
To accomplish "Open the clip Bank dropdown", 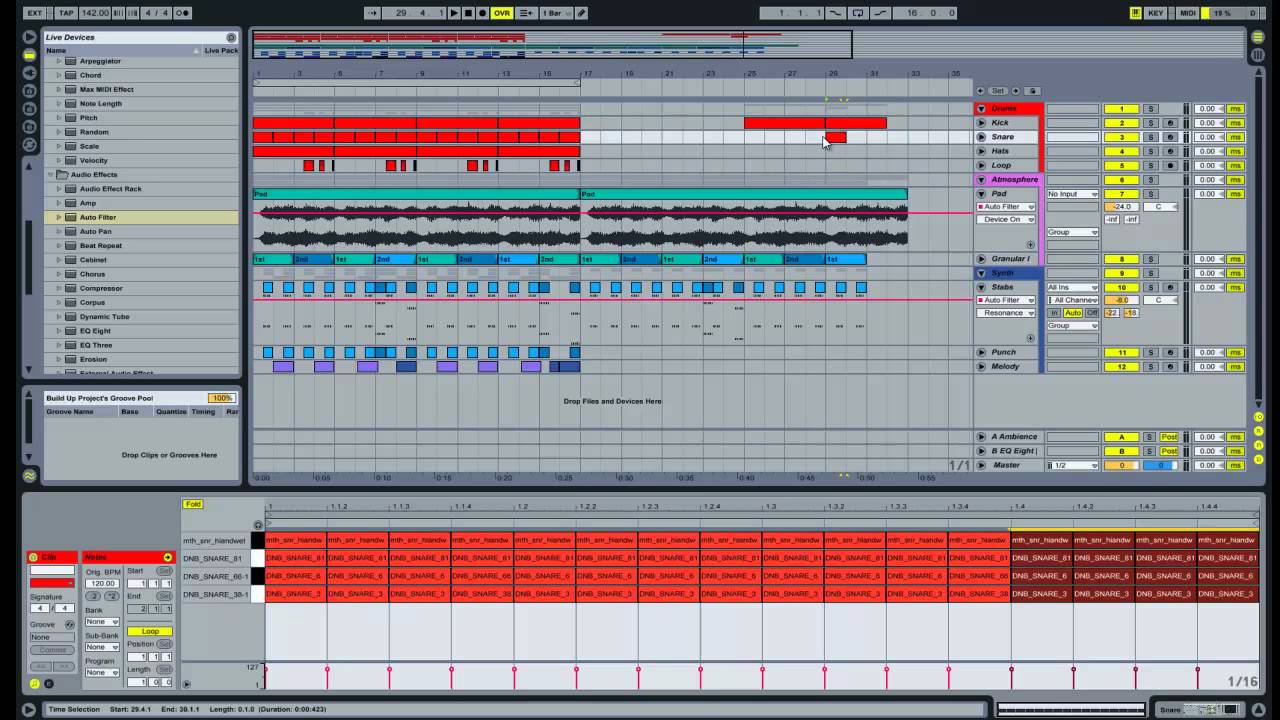I will 102,621.
